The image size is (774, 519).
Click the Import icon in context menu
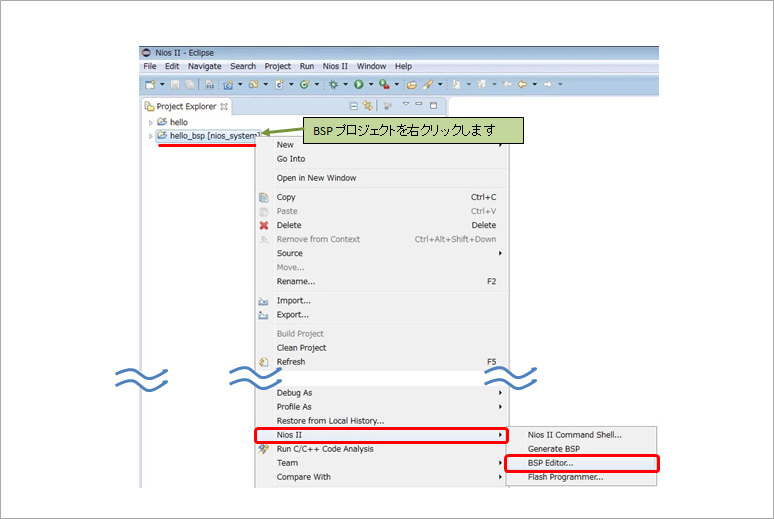[263, 300]
